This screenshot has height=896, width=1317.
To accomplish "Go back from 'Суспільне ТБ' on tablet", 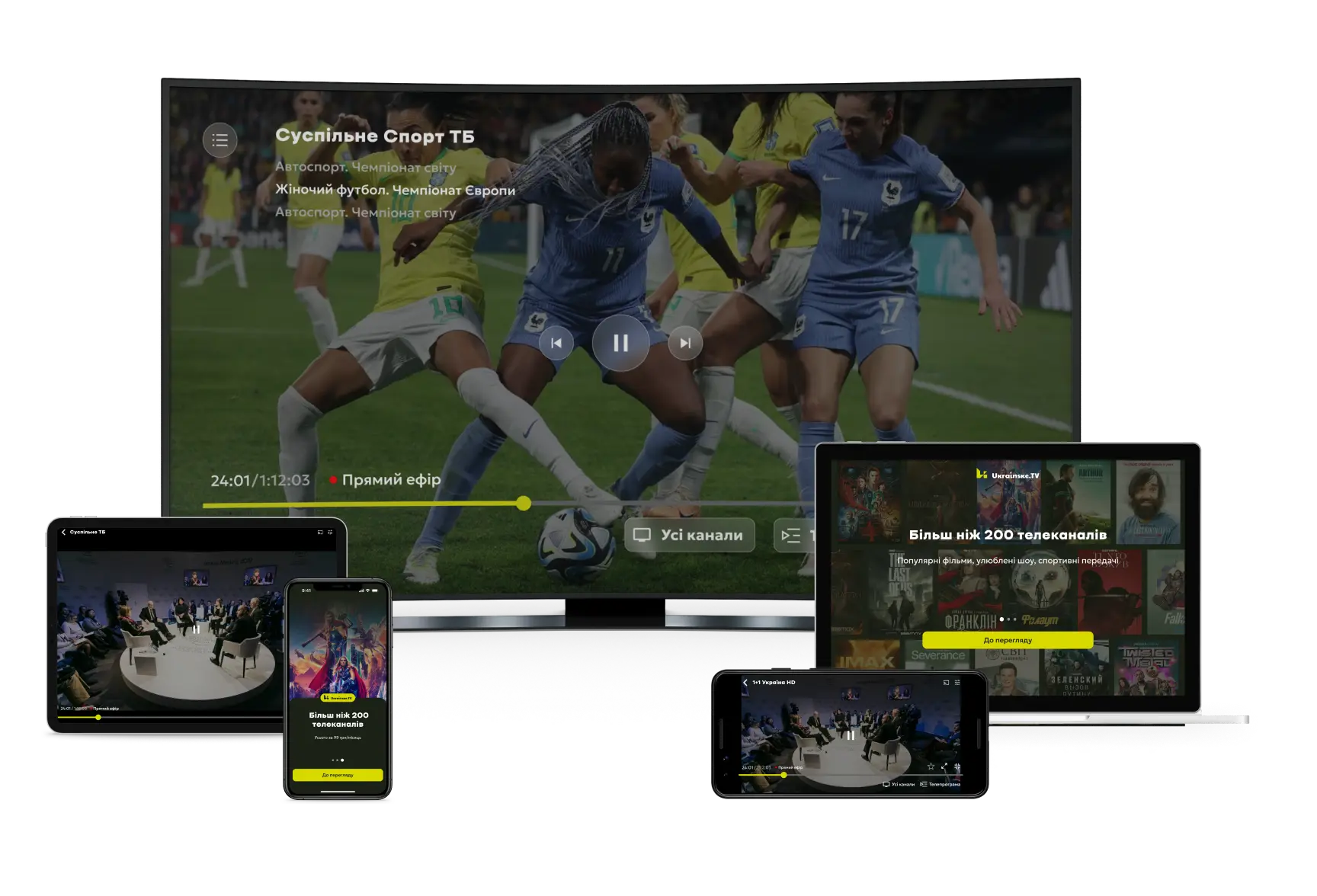I will coord(63,532).
